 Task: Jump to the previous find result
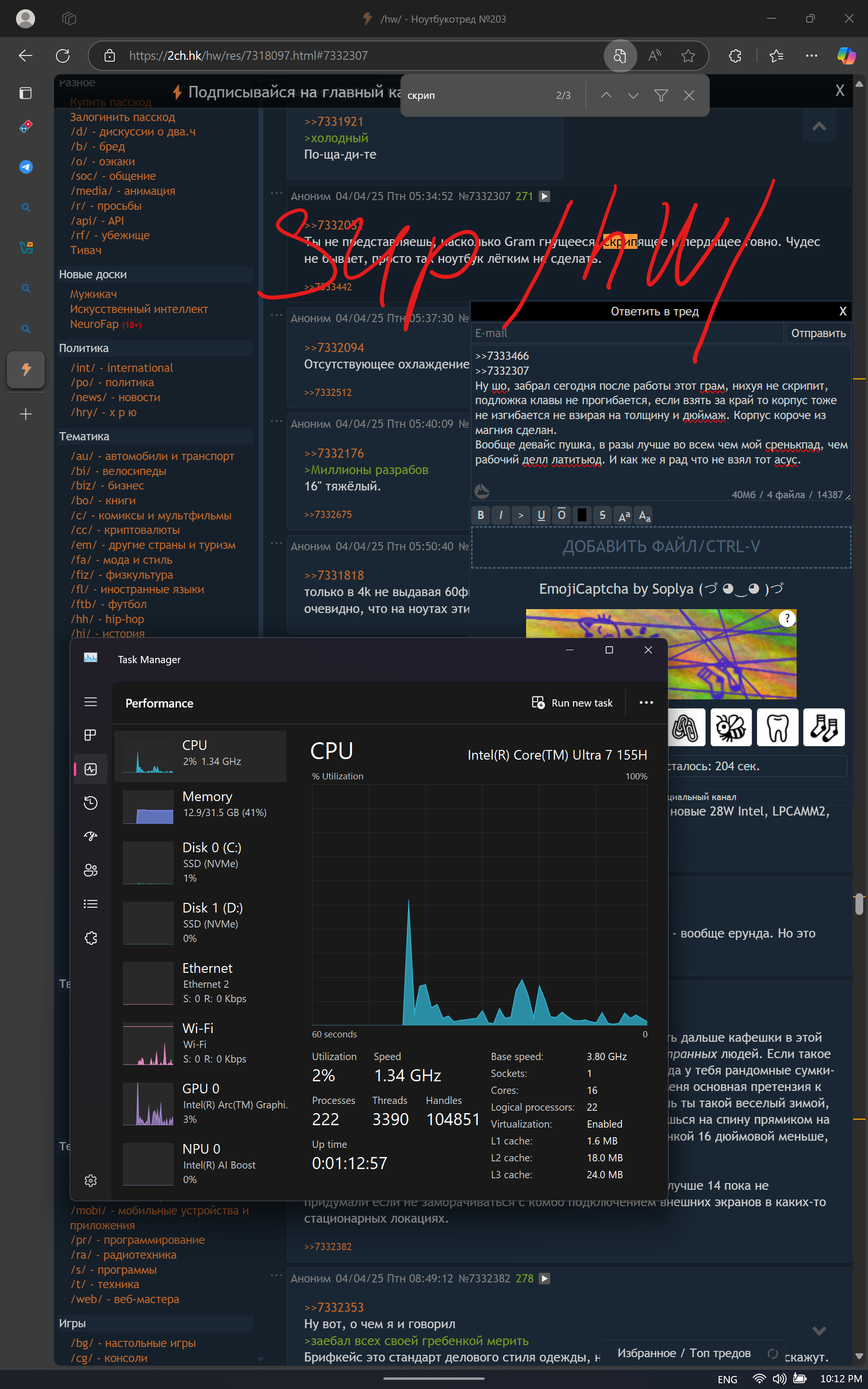click(606, 95)
